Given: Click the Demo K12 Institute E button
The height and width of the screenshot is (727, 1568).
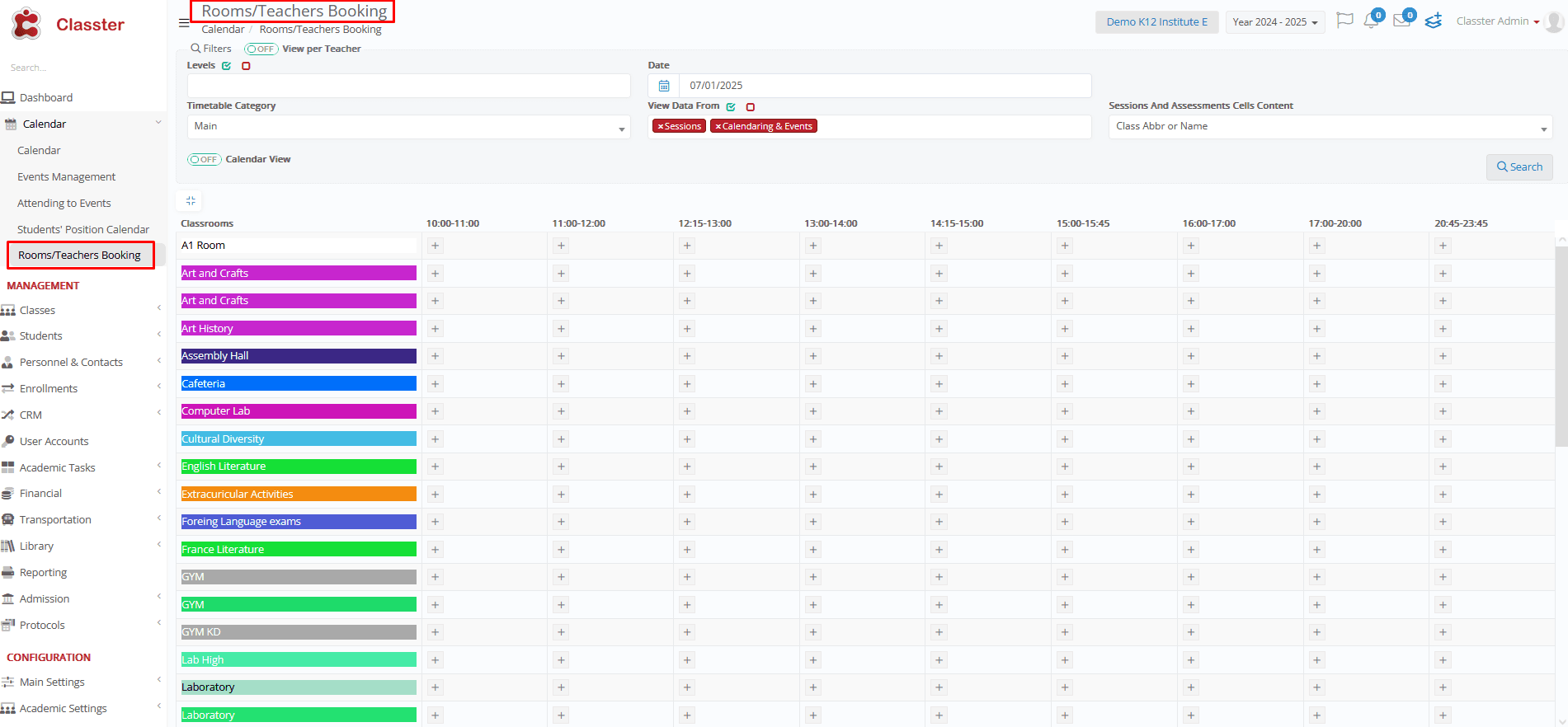Looking at the screenshot, I should [x=1156, y=22].
